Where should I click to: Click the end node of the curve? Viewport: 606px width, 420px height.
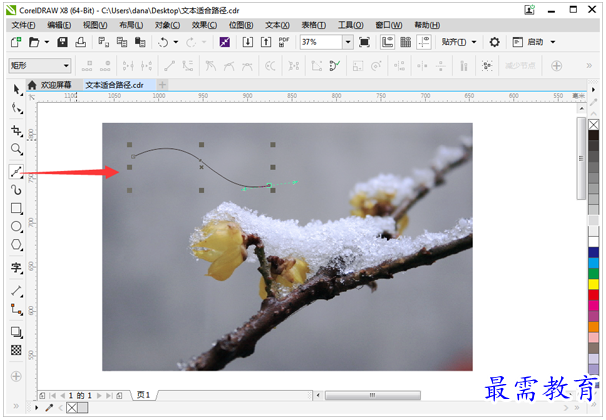[x=269, y=185]
